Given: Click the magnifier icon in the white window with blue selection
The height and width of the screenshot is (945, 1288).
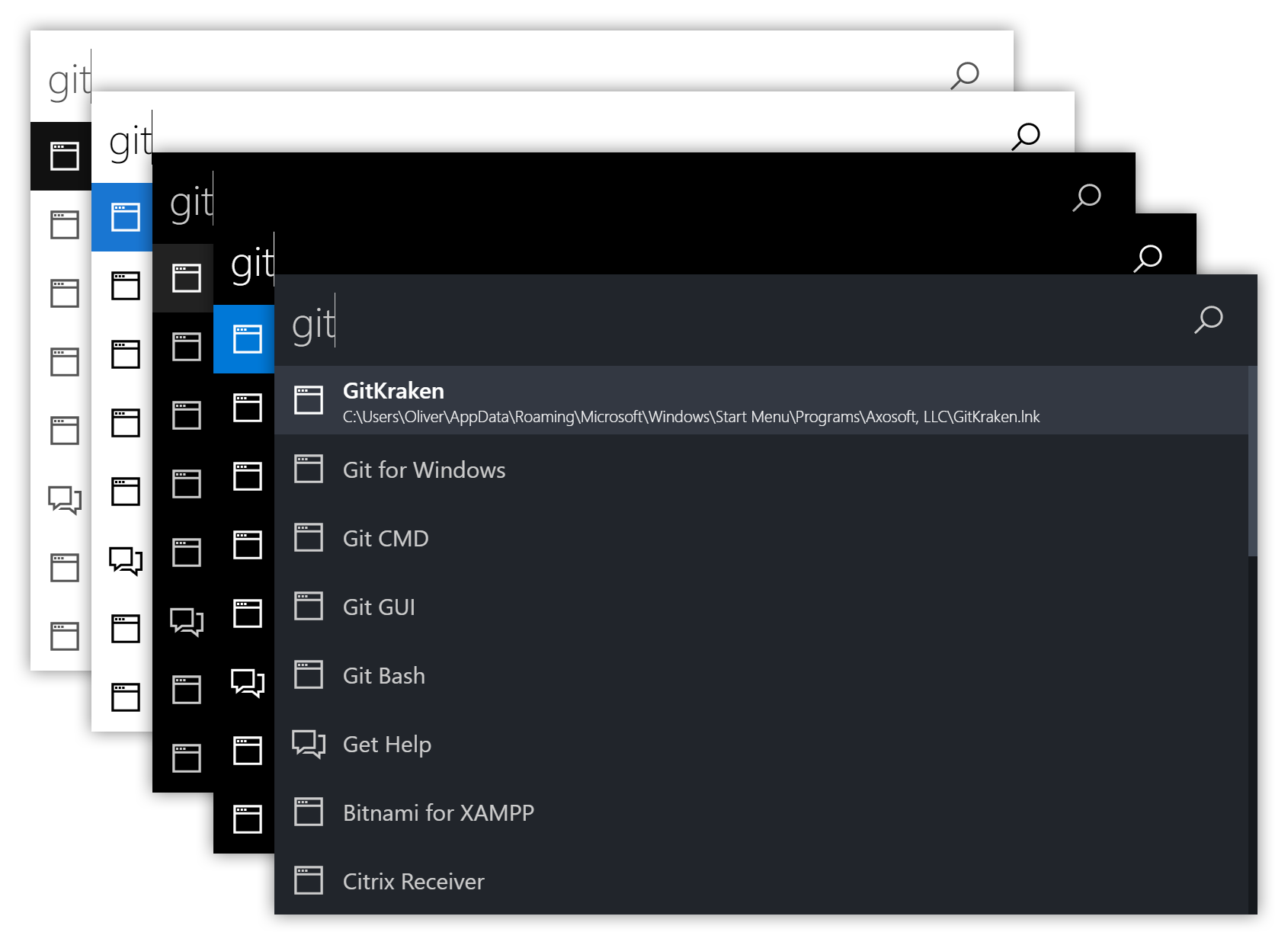Looking at the screenshot, I should tap(1026, 136).
